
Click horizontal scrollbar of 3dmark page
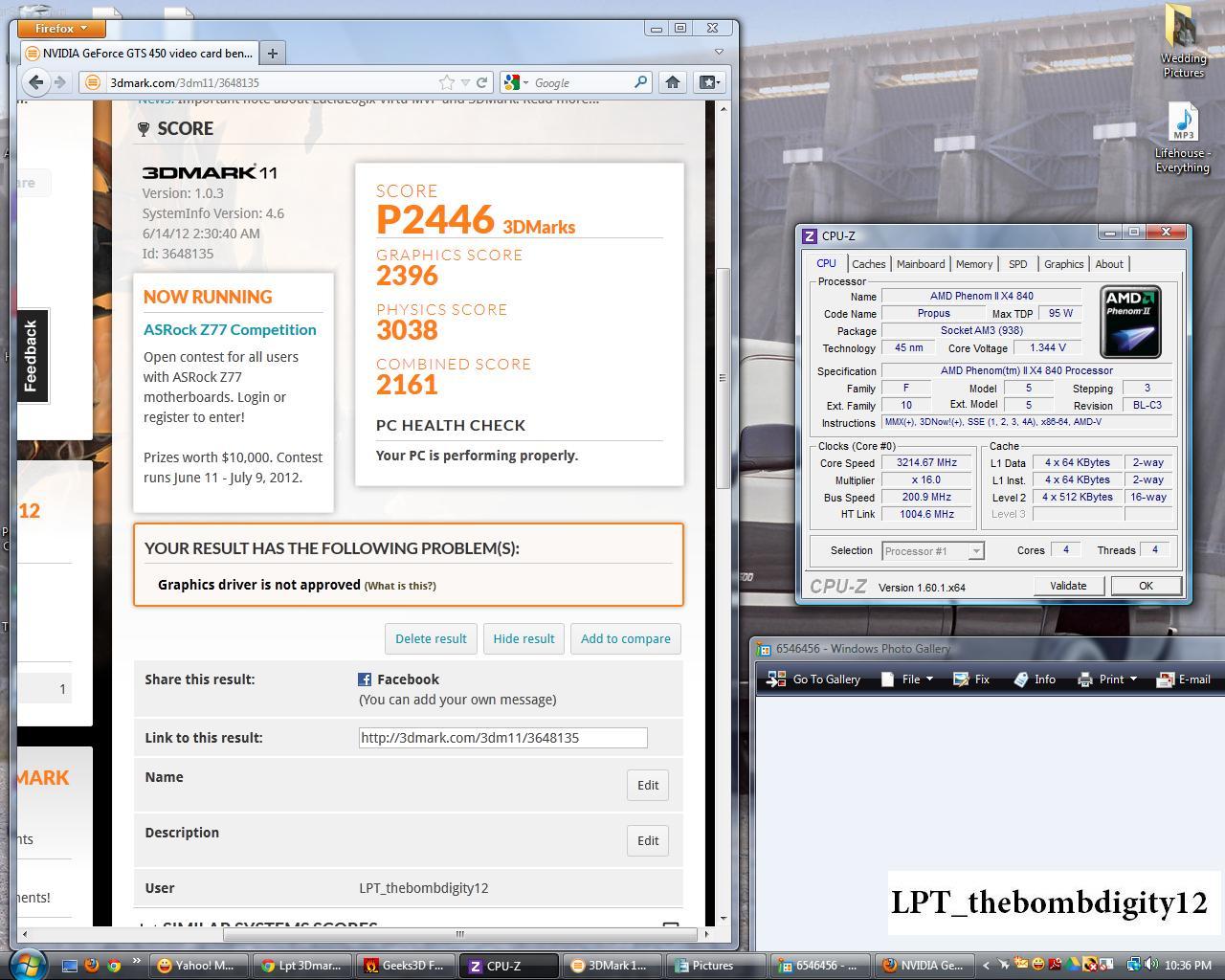pyautogui.click(x=459, y=934)
